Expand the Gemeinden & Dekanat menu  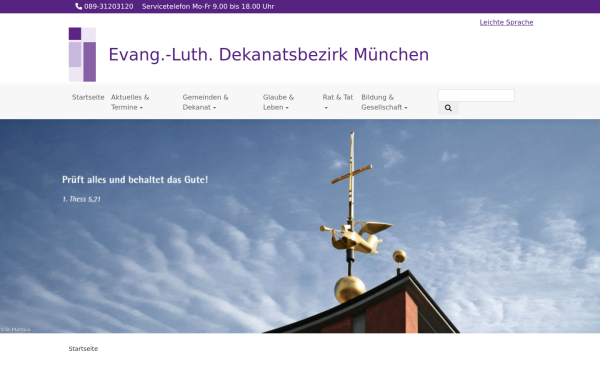tap(205, 102)
